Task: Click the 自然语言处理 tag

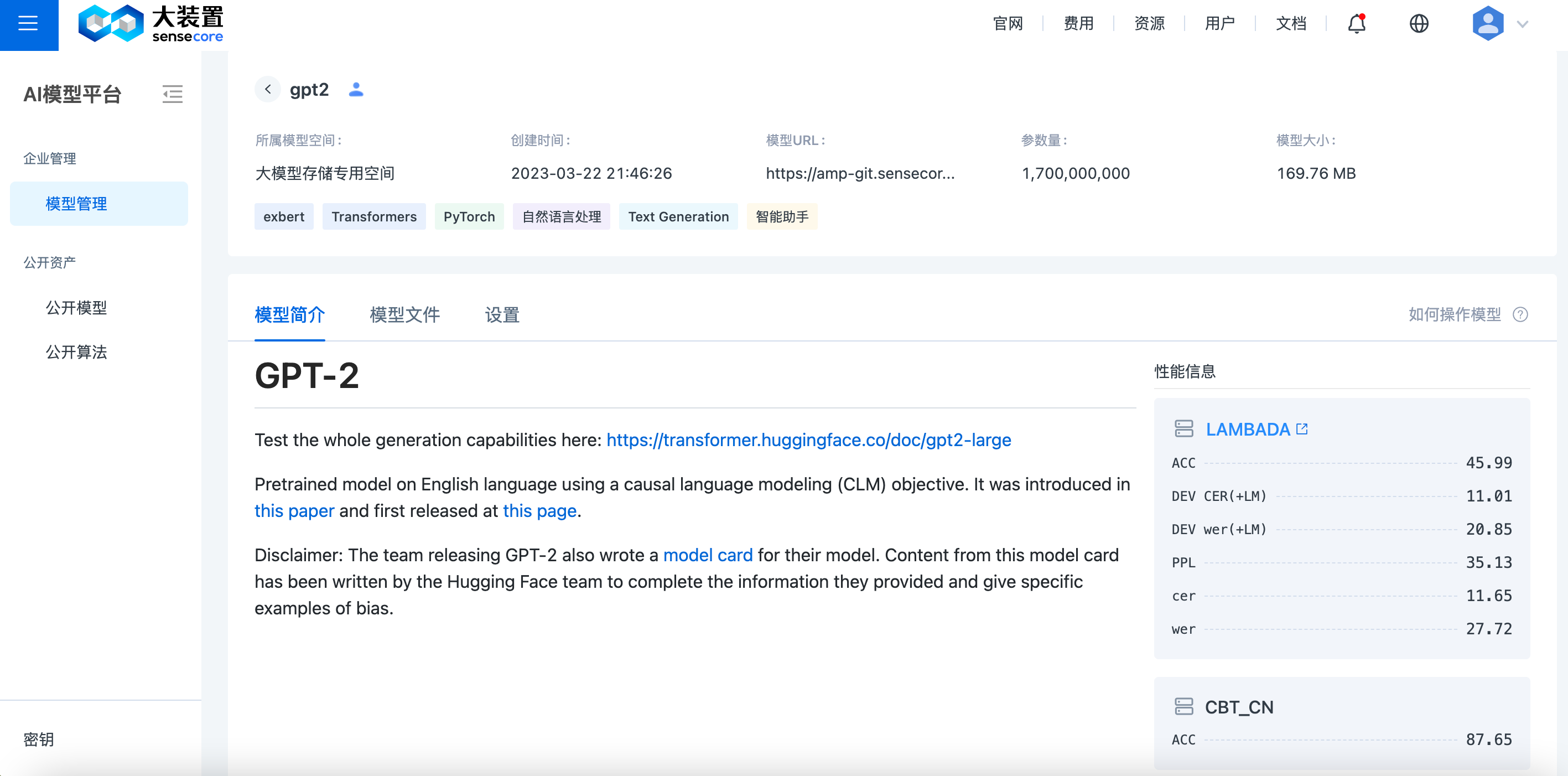Action: click(x=561, y=217)
